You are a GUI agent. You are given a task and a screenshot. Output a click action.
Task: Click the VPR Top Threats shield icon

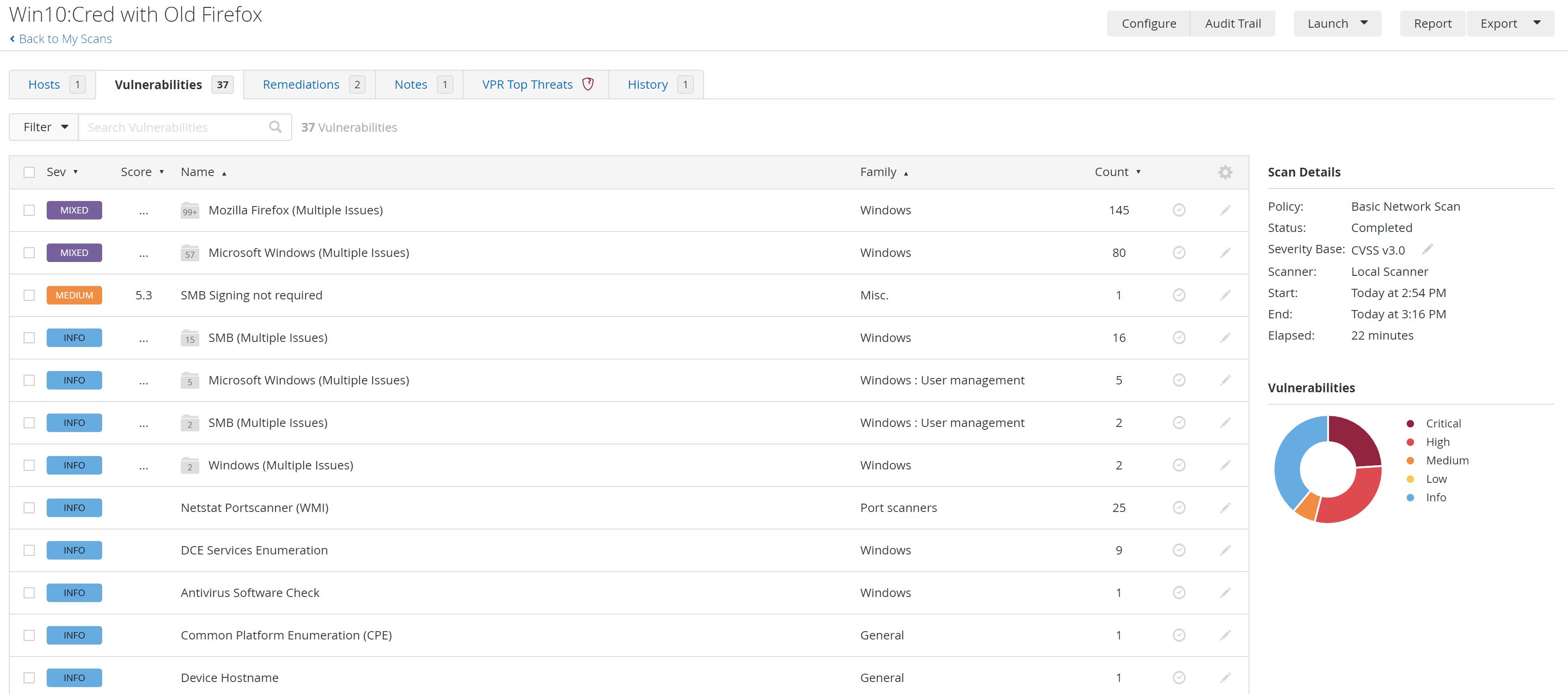click(588, 84)
